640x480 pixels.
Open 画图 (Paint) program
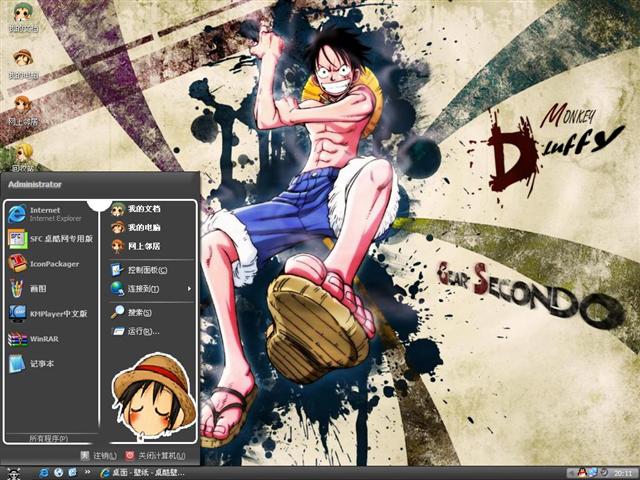[38, 288]
